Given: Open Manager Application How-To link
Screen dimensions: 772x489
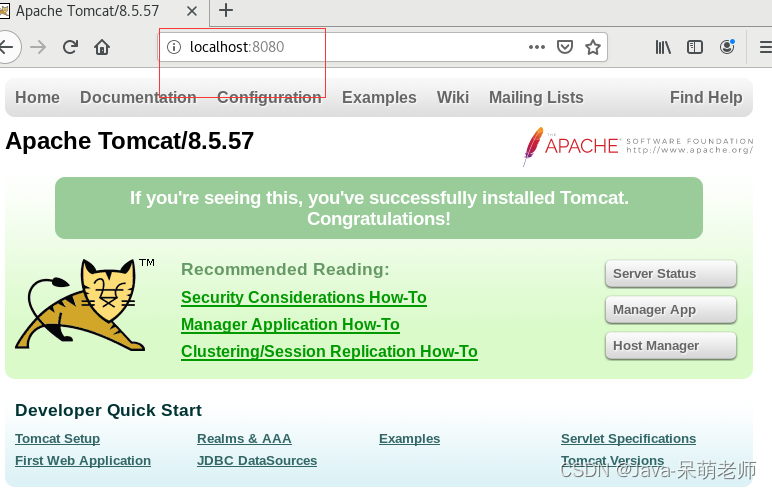Looking at the screenshot, I should (x=290, y=325).
